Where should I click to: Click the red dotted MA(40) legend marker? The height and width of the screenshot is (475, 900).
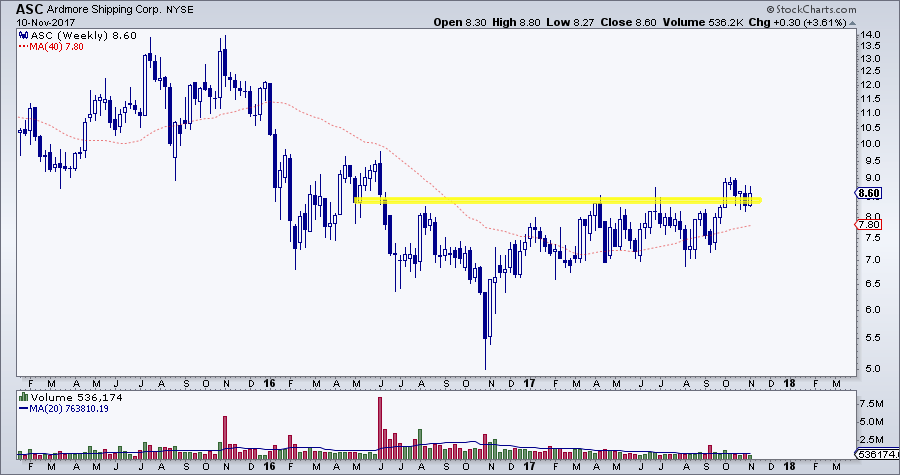pyautogui.click(x=24, y=46)
